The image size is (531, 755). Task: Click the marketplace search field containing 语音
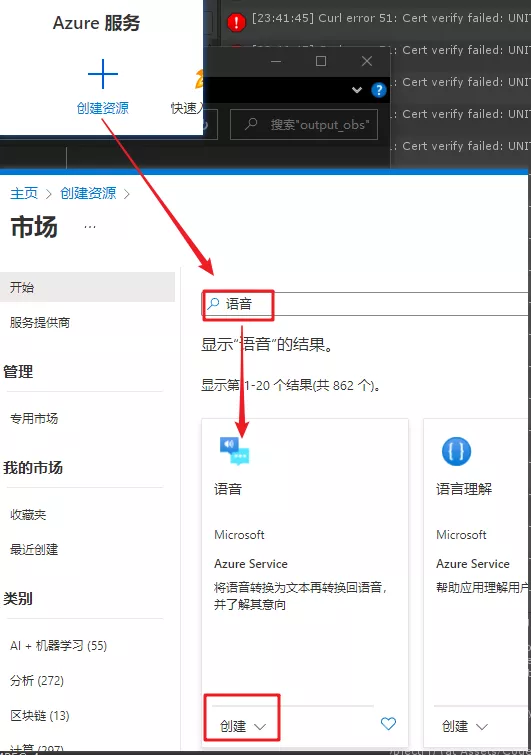365,304
